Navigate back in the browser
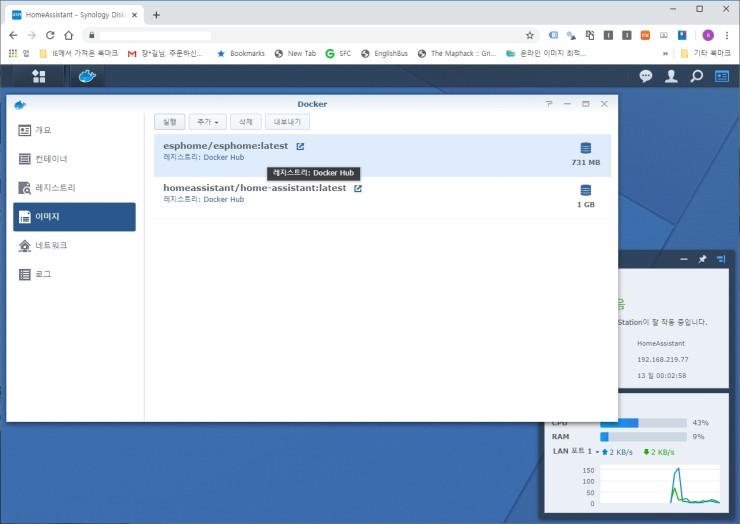Screen dimensions: 740x524 click(13, 35)
